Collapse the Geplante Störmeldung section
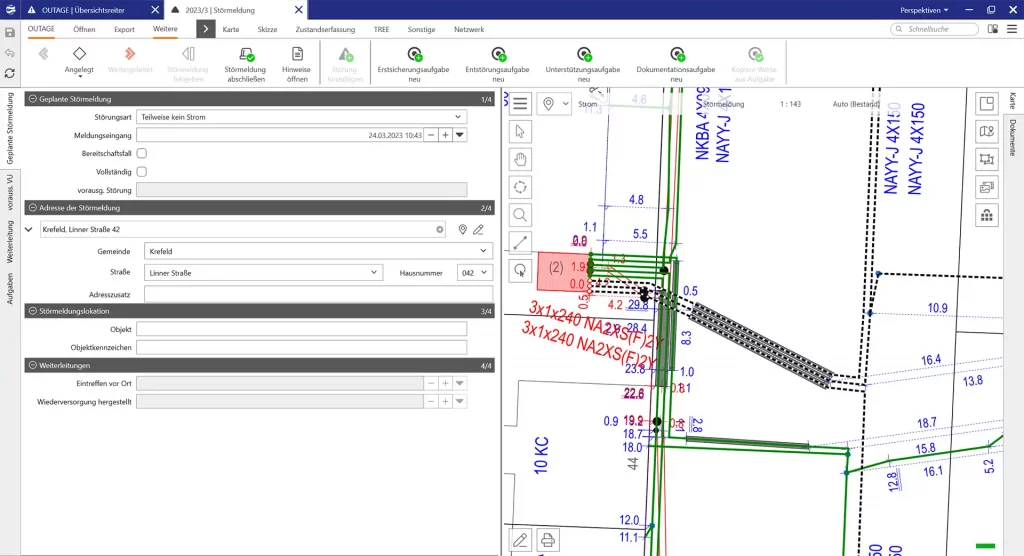 (x=33, y=99)
